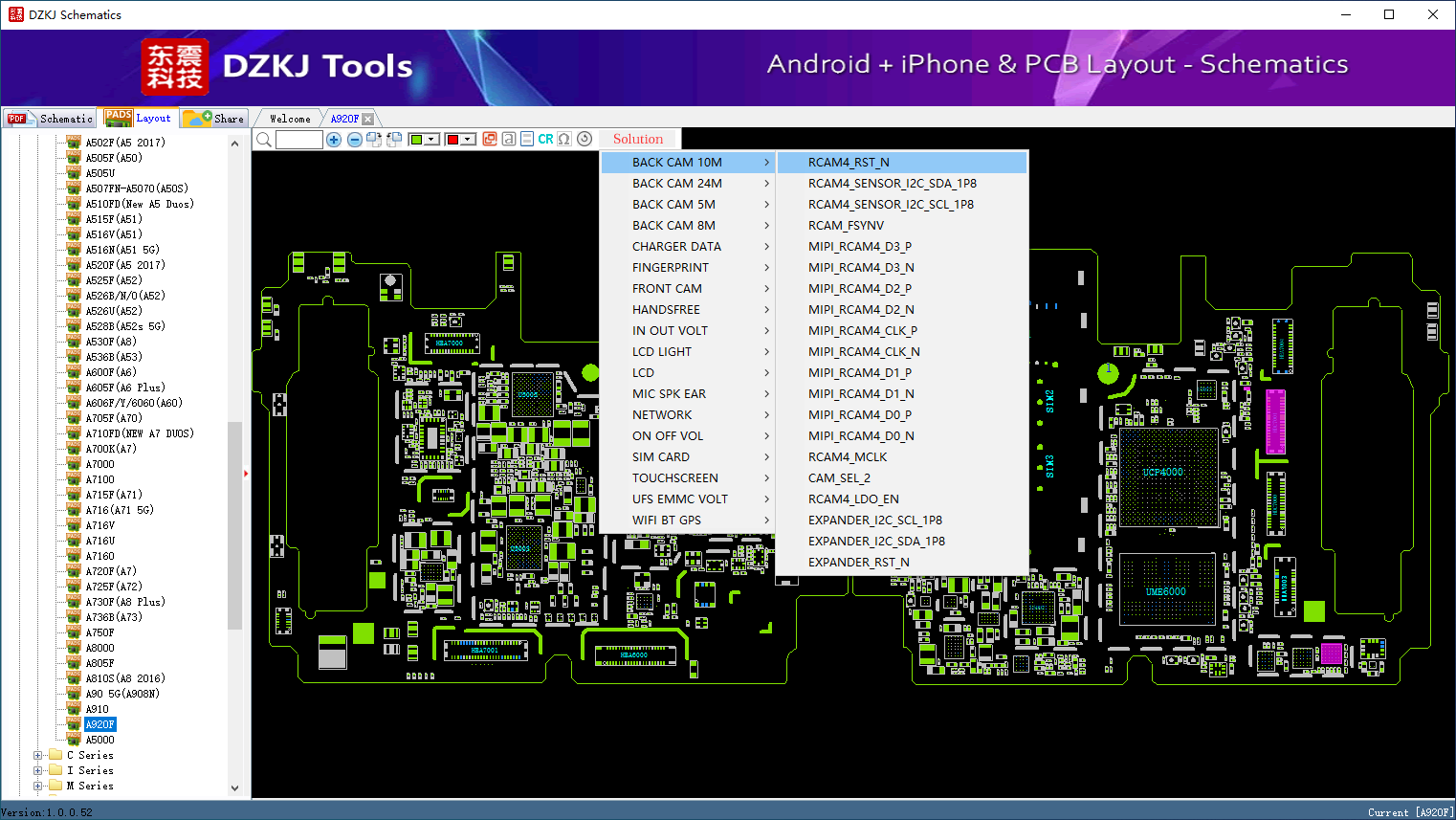
Task: Click folder icon of C Series
Action: [55, 755]
